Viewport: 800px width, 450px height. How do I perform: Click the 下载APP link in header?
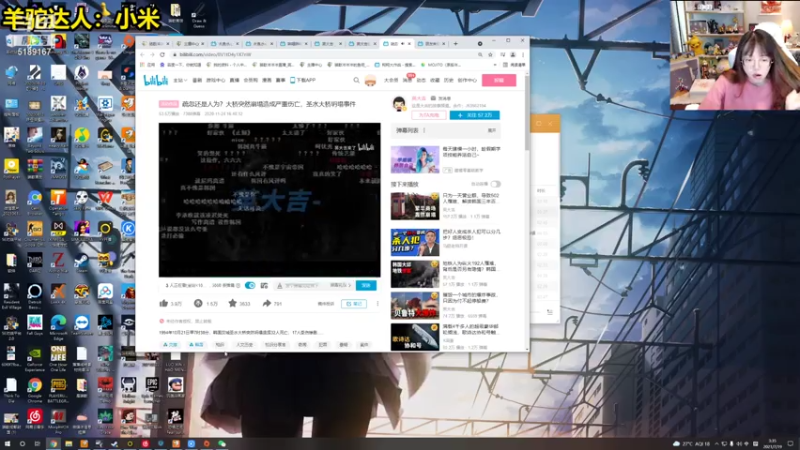303,80
